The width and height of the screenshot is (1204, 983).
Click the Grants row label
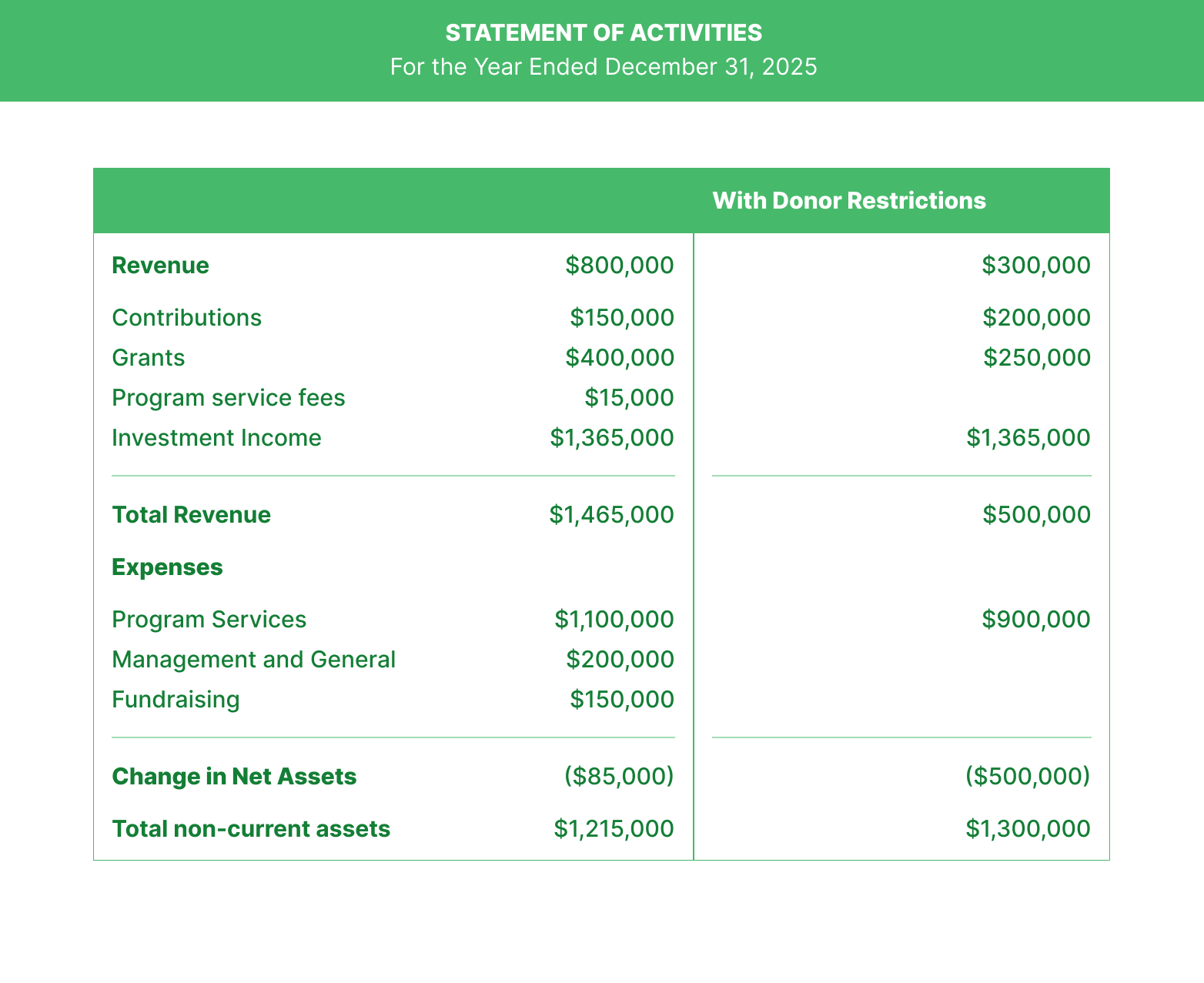click(148, 357)
